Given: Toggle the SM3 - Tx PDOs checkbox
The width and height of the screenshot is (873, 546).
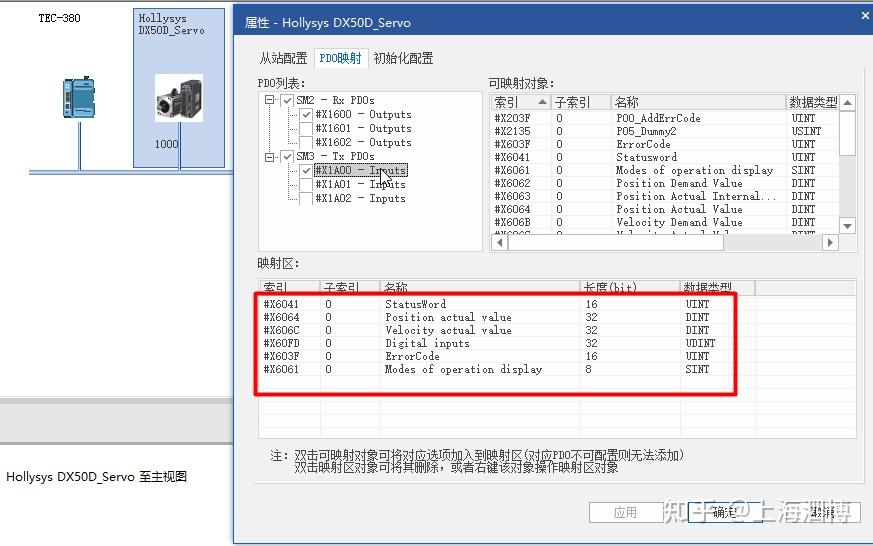Looking at the screenshot, I should click(287, 156).
